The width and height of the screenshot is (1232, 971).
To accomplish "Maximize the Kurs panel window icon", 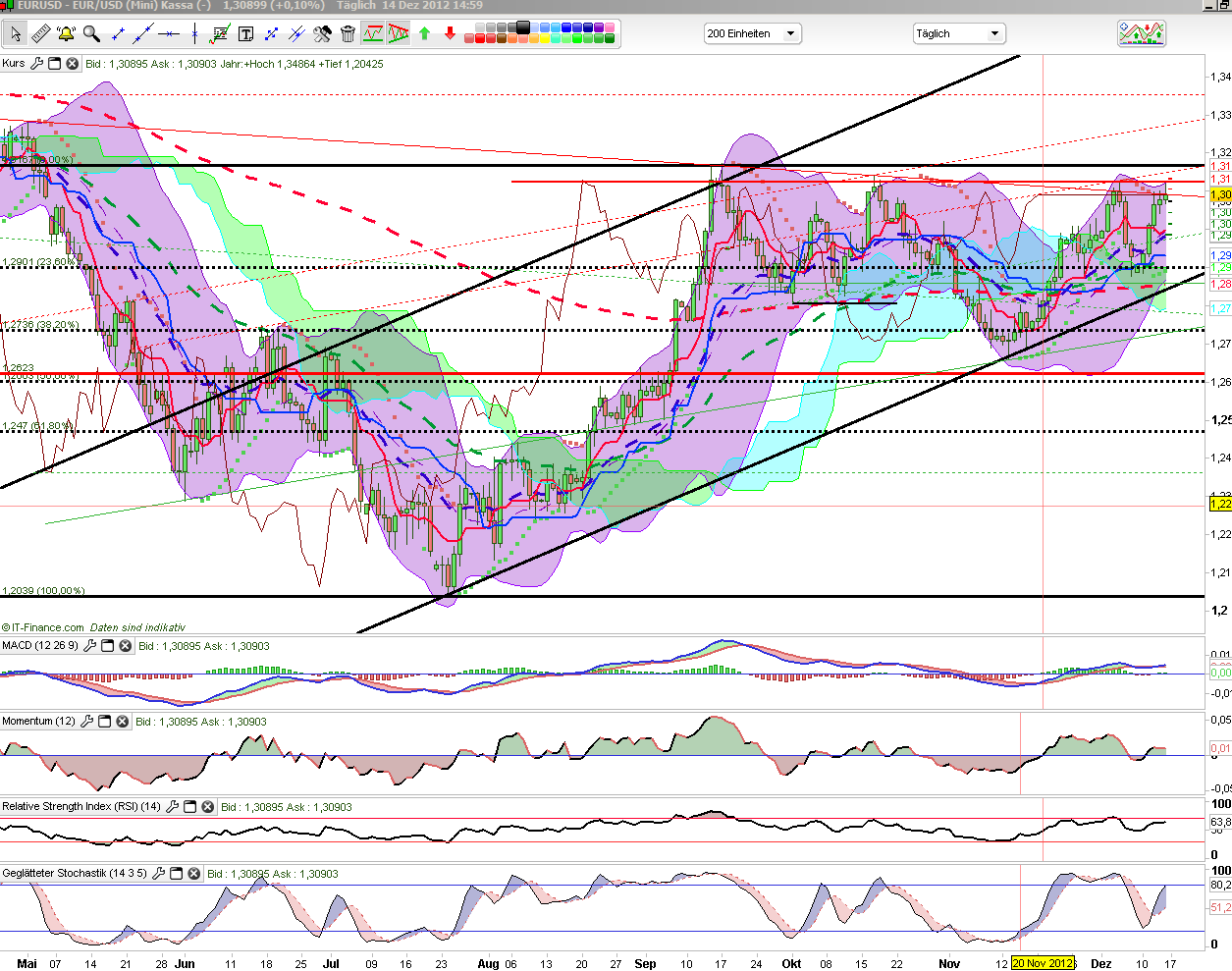I will pyautogui.click(x=55, y=64).
